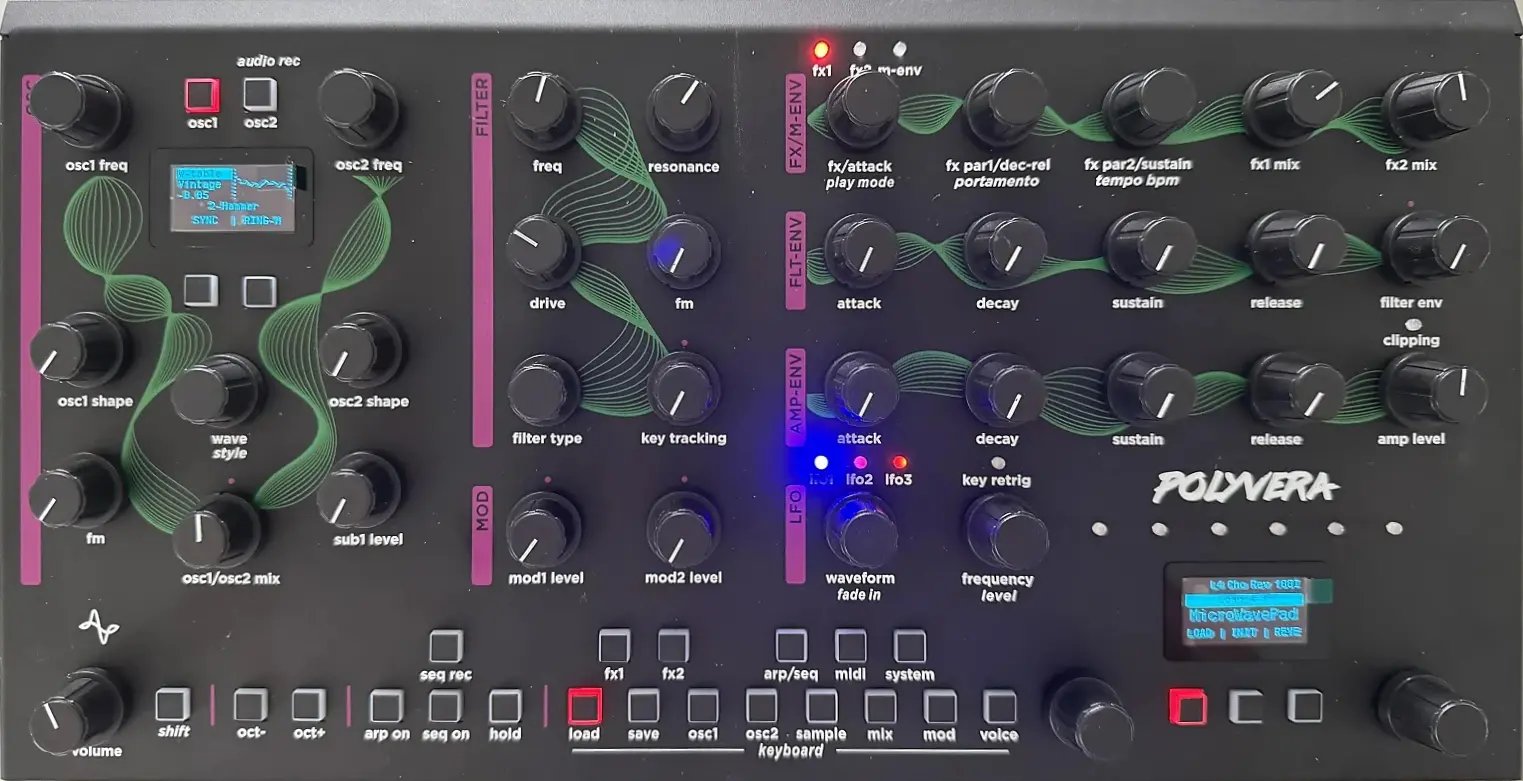Open the system settings button
This screenshot has width=1523, height=781.
[x=910, y=646]
